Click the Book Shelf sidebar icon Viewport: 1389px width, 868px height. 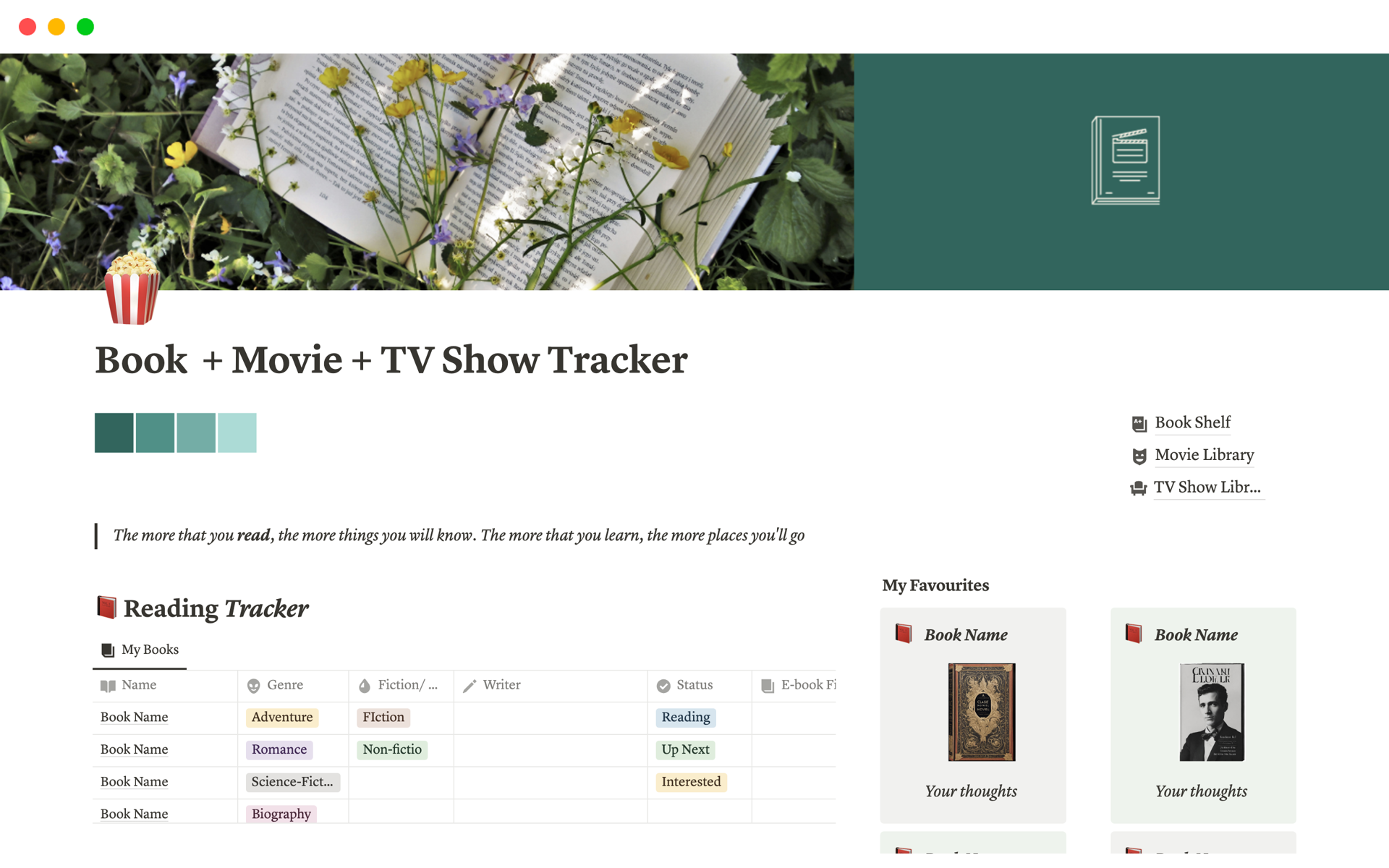[x=1138, y=421]
